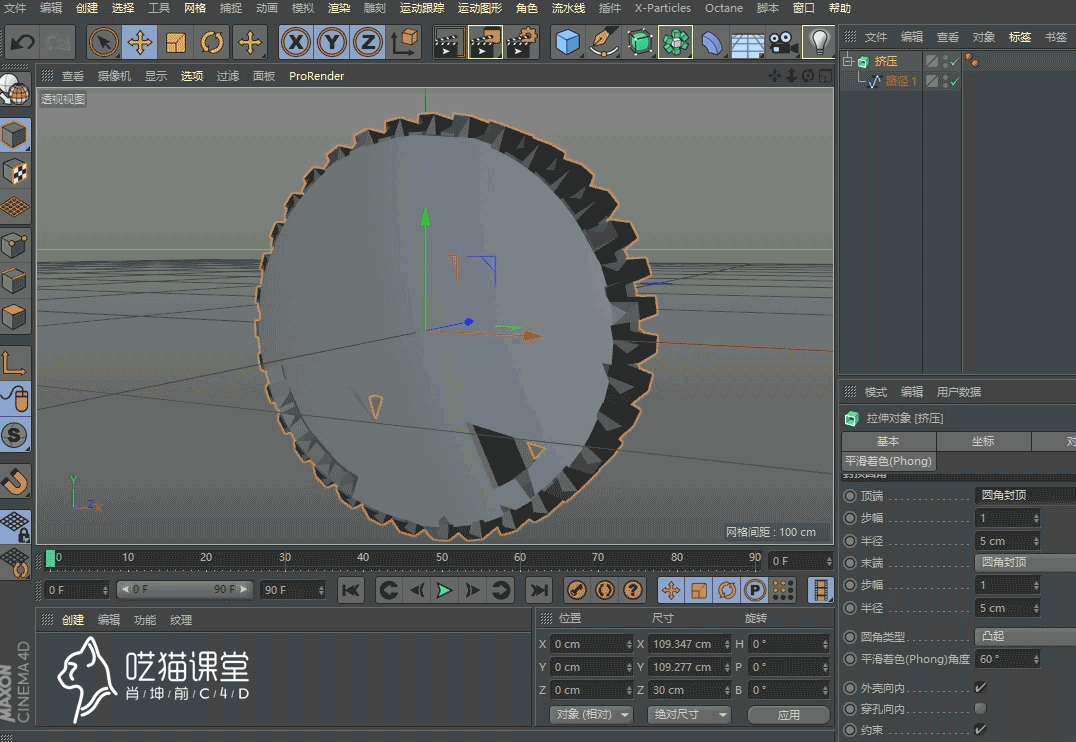Switch to Points mode
This screenshot has height=742, width=1076.
(15, 244)
